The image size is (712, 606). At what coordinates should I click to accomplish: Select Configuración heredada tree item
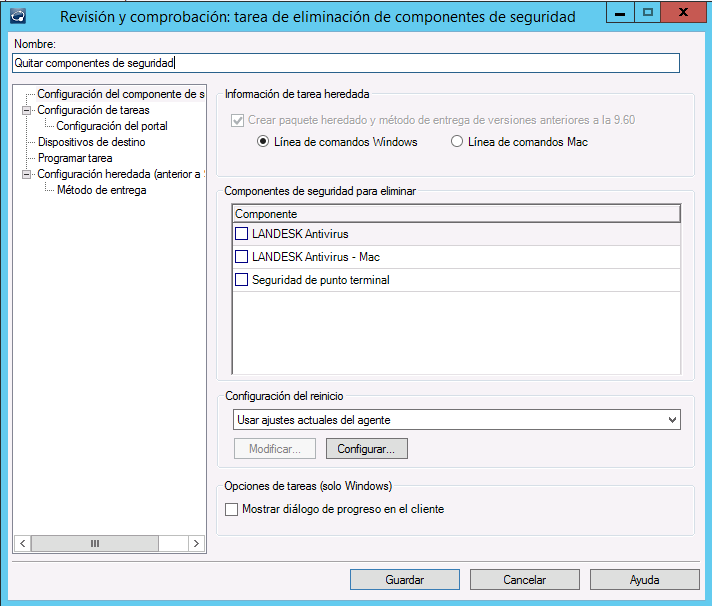tap(121, 174)
